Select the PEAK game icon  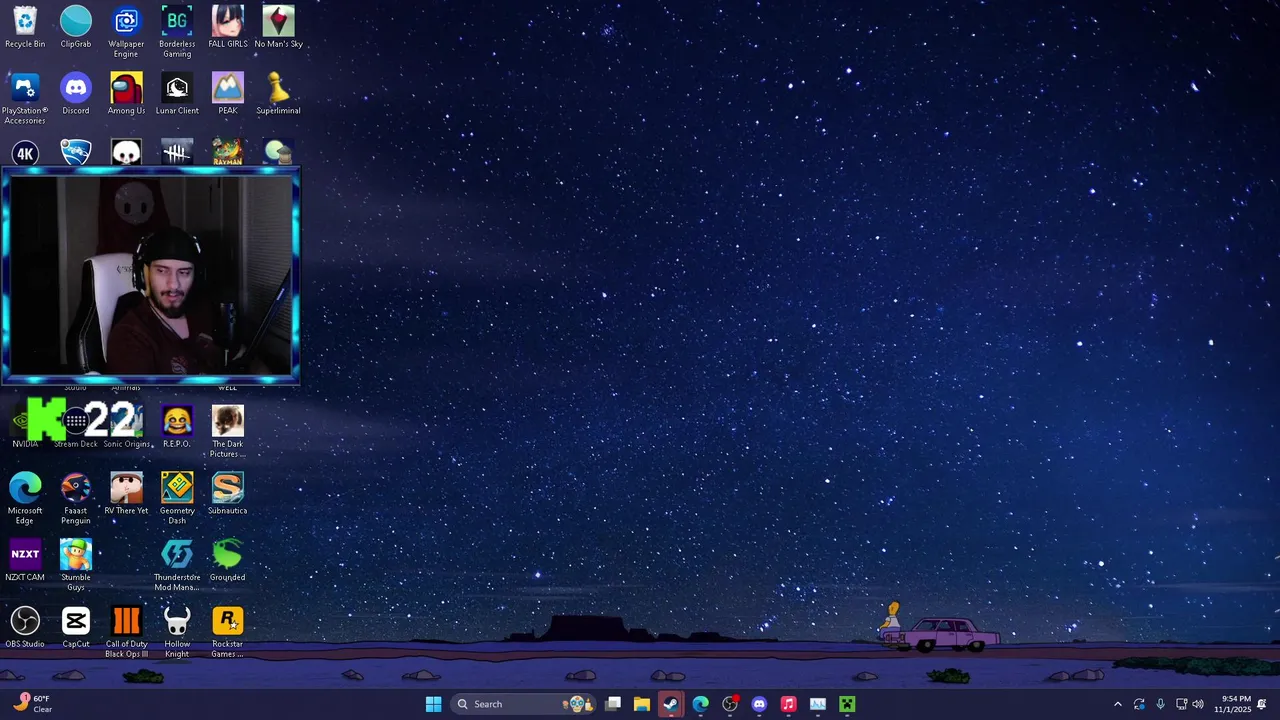pyautogui.click(x=228, y=94)
